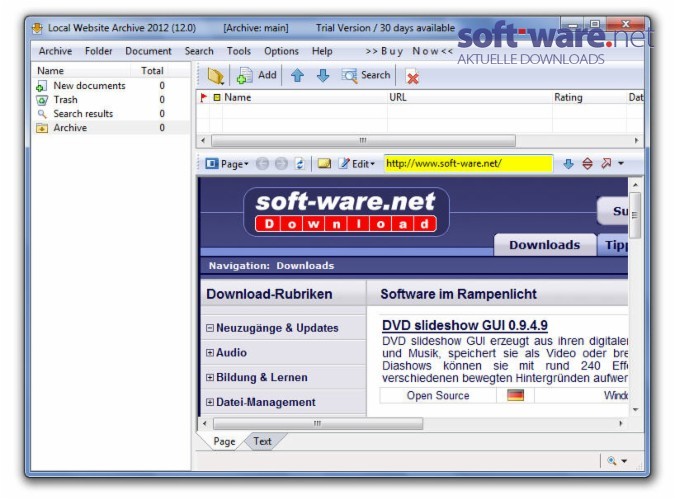Click the >> Buy Now << link
The image size is (675, 500).
tap(409, 51)
